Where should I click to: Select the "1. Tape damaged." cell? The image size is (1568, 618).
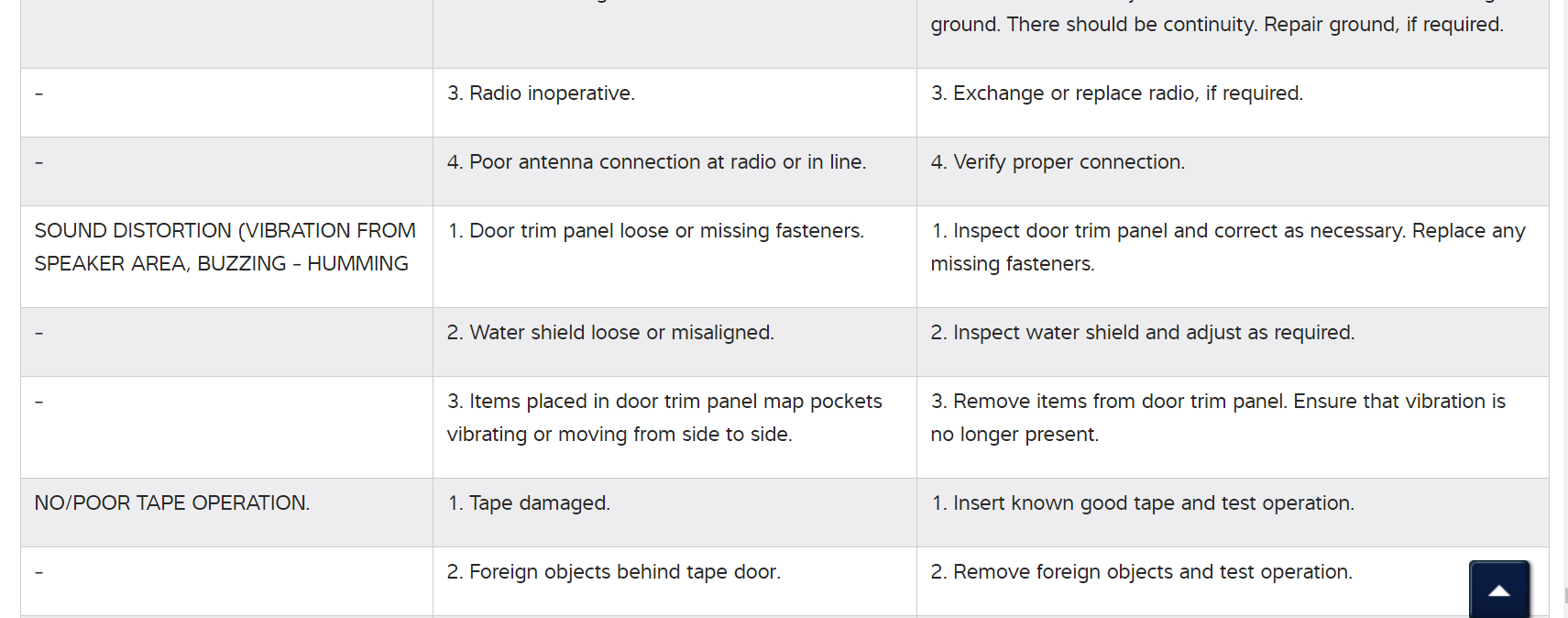(529, 503)
